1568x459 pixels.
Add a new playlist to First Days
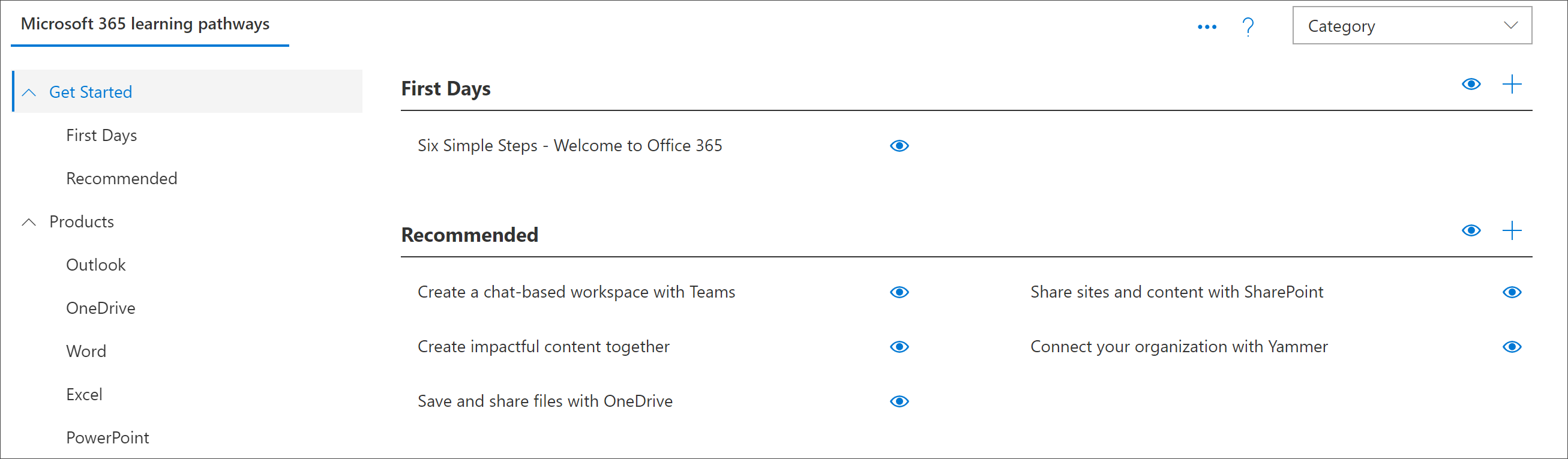[x=1512, y=84]
